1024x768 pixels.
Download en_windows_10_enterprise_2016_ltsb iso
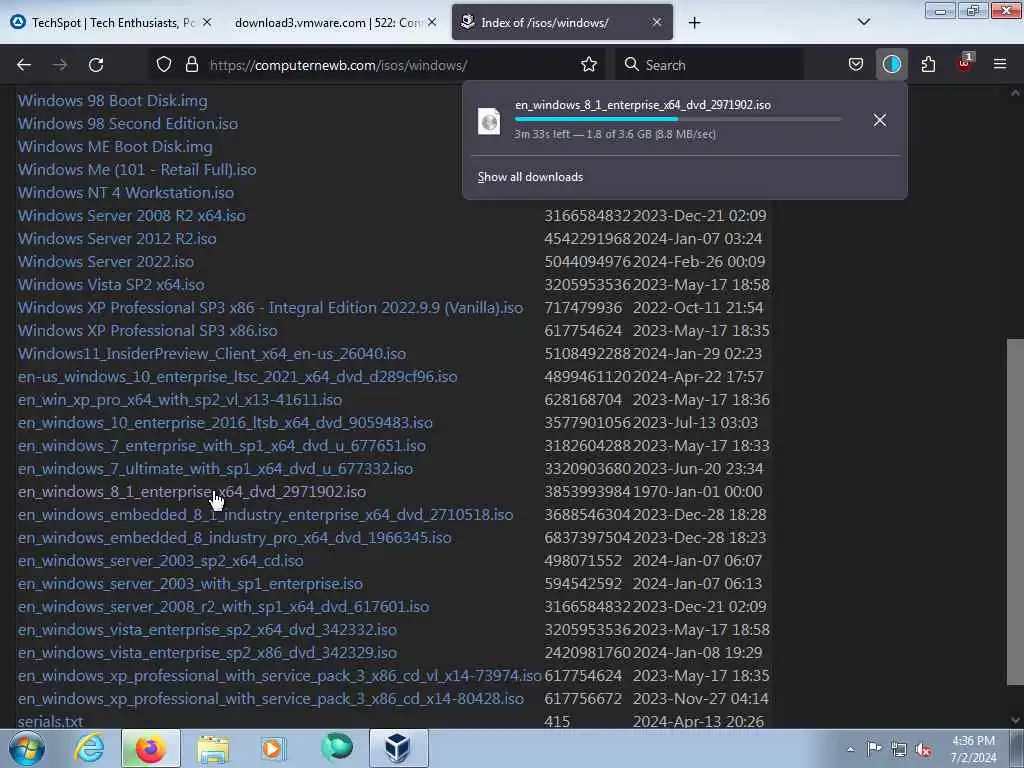225,423
